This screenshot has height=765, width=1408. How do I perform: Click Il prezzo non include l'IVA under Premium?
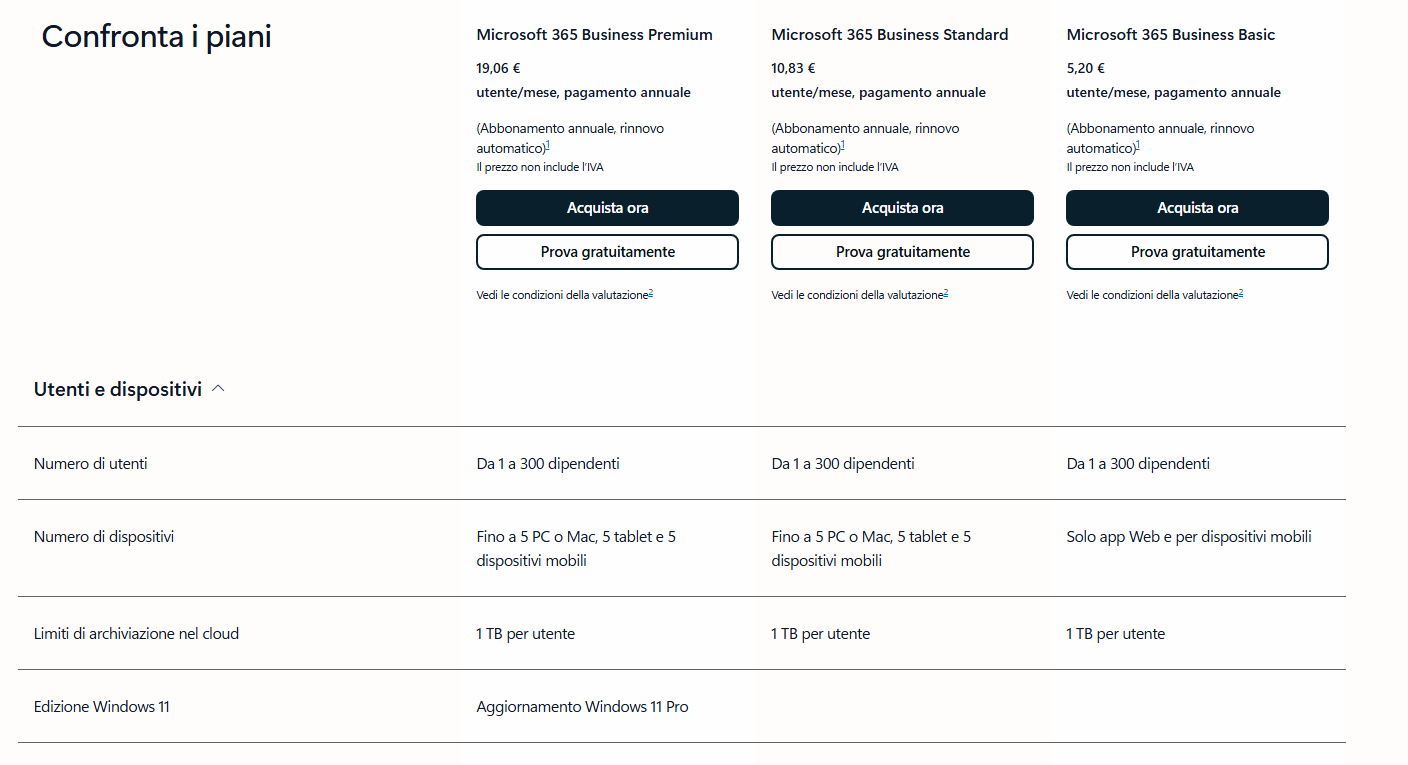click(x=540, y=168)
